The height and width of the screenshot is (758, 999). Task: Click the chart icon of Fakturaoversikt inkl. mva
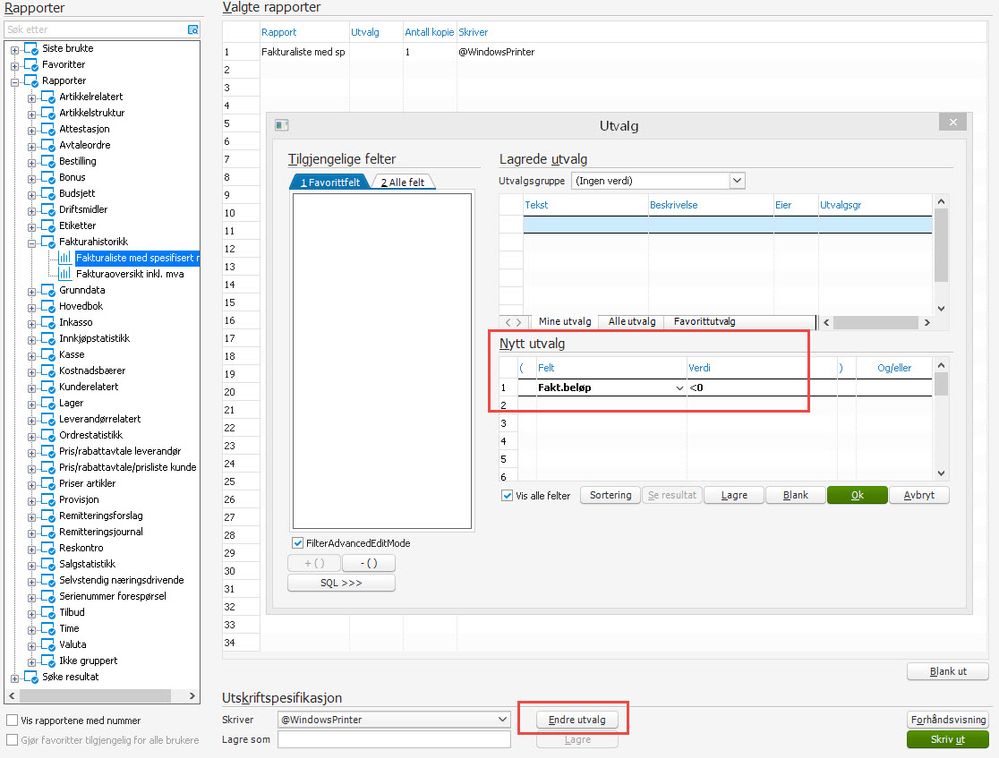[64, 274]
